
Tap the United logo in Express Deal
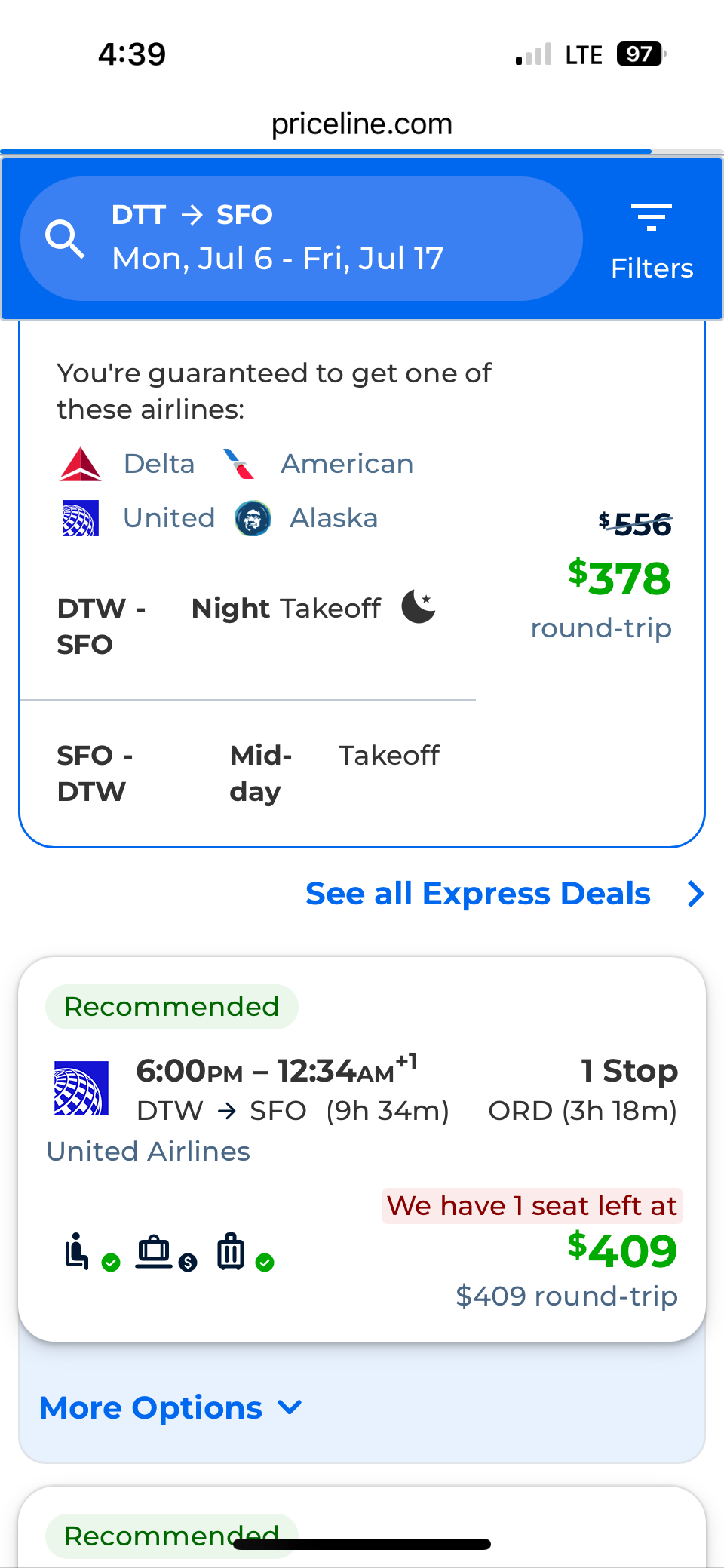[81, 519]
